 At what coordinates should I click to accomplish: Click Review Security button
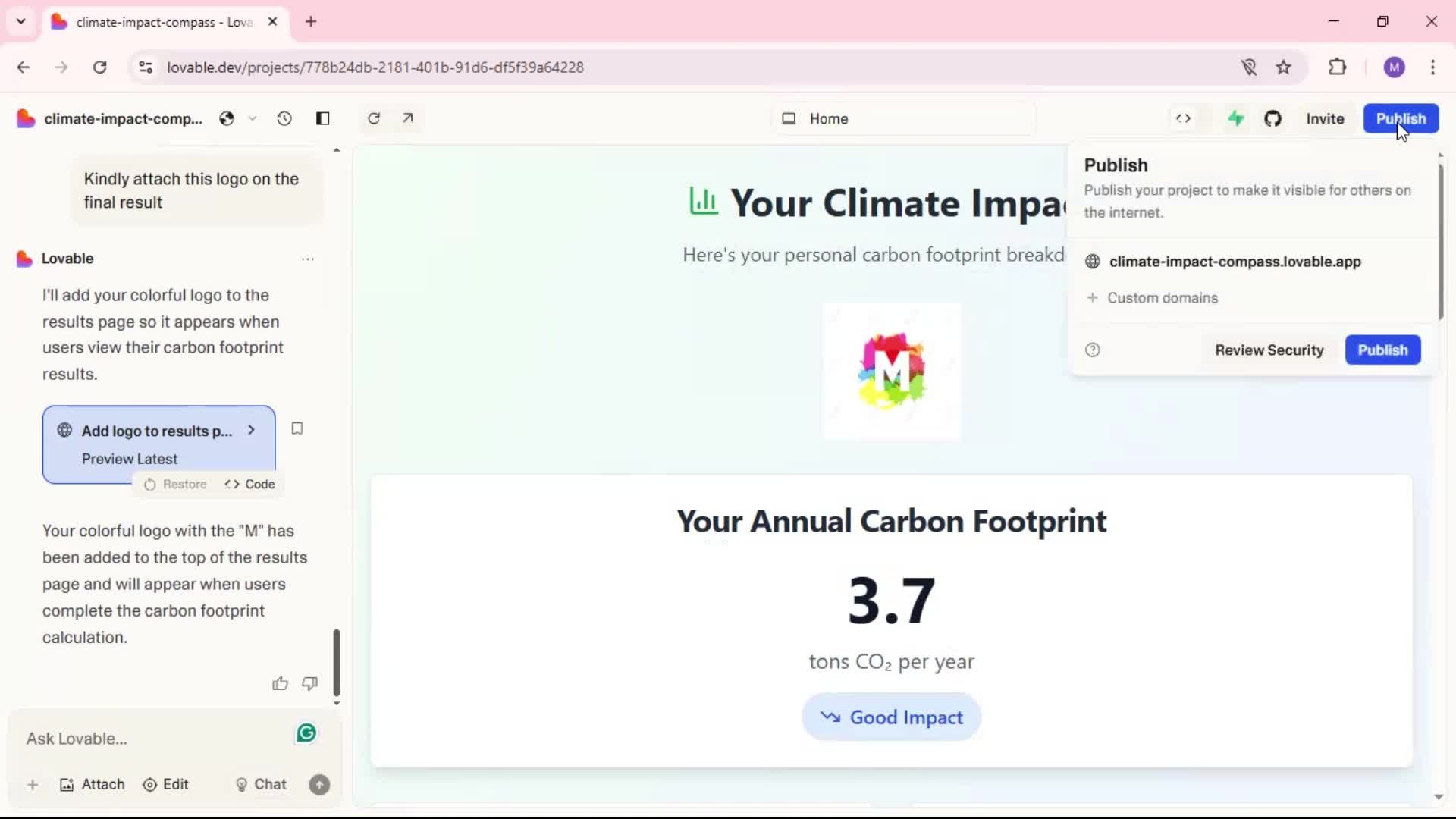coord(1269,350)
